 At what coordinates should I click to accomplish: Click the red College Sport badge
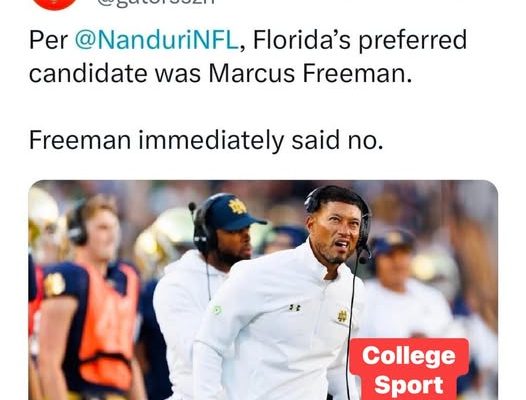(409, 369)
